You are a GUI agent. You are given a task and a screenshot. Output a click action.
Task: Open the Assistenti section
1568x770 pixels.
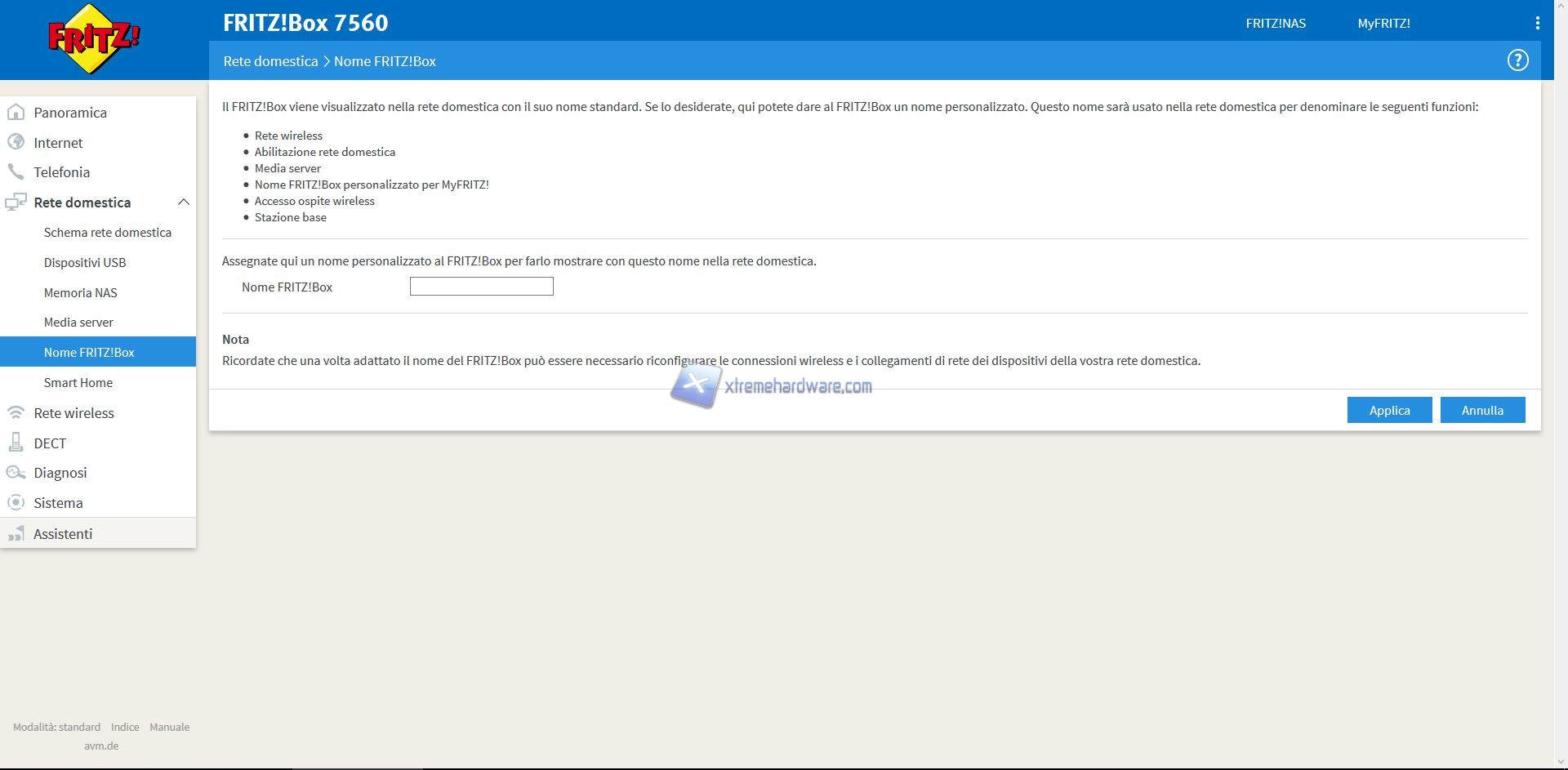(63, 534)
